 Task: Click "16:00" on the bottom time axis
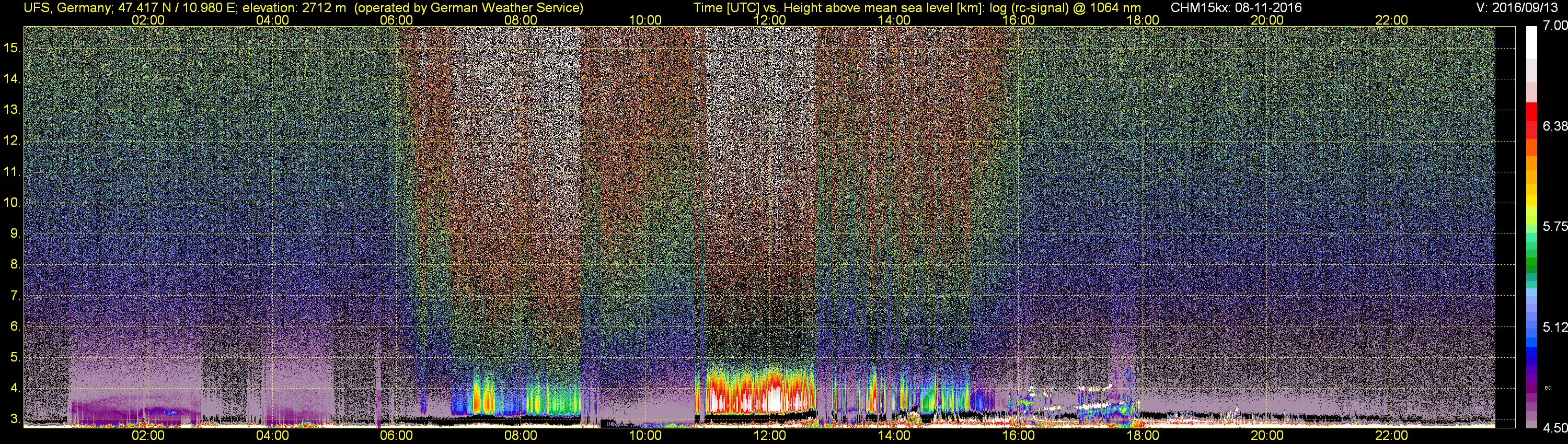point(1018,436)
